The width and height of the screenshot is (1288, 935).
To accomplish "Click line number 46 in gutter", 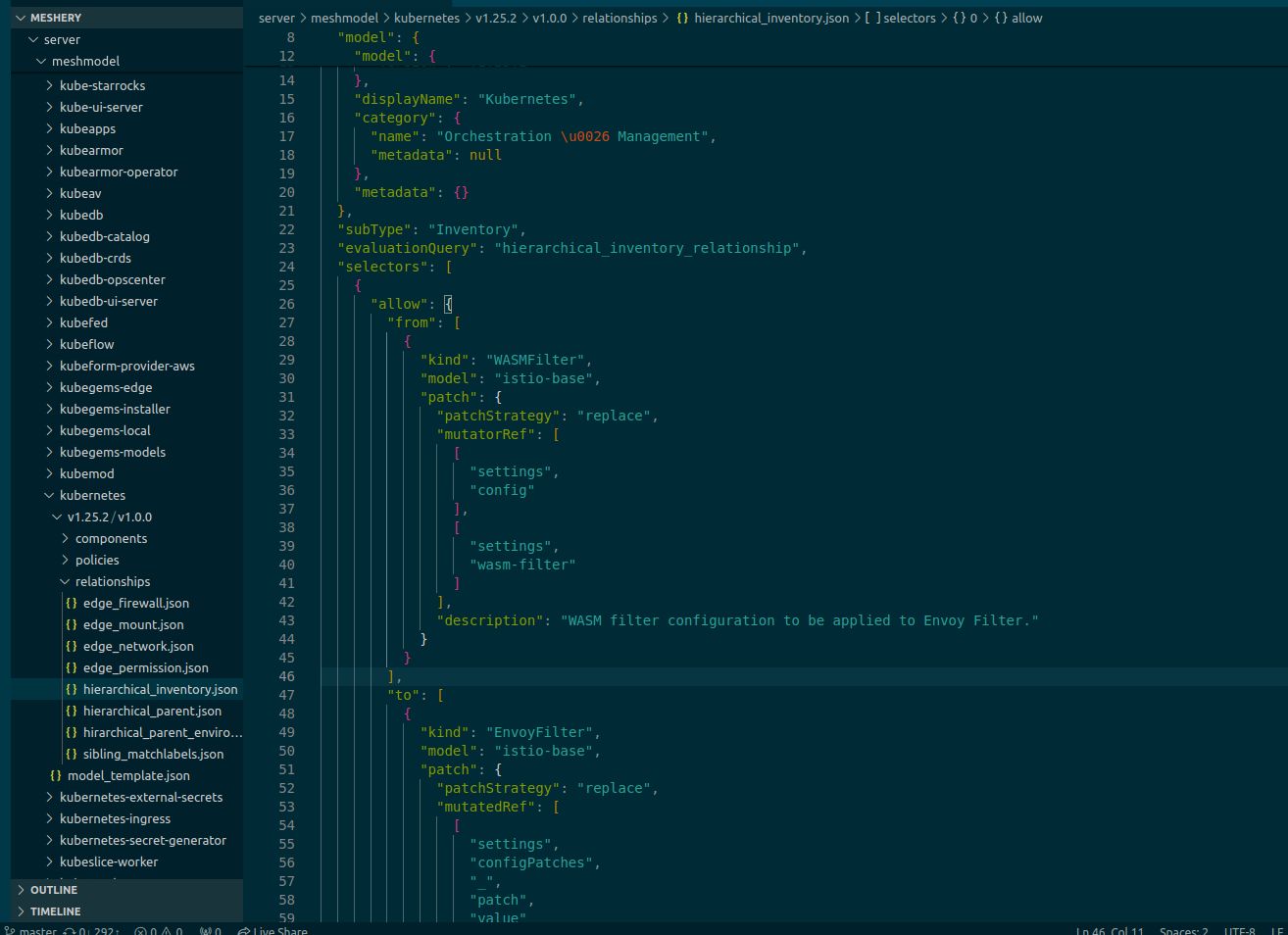I will 286,676.
